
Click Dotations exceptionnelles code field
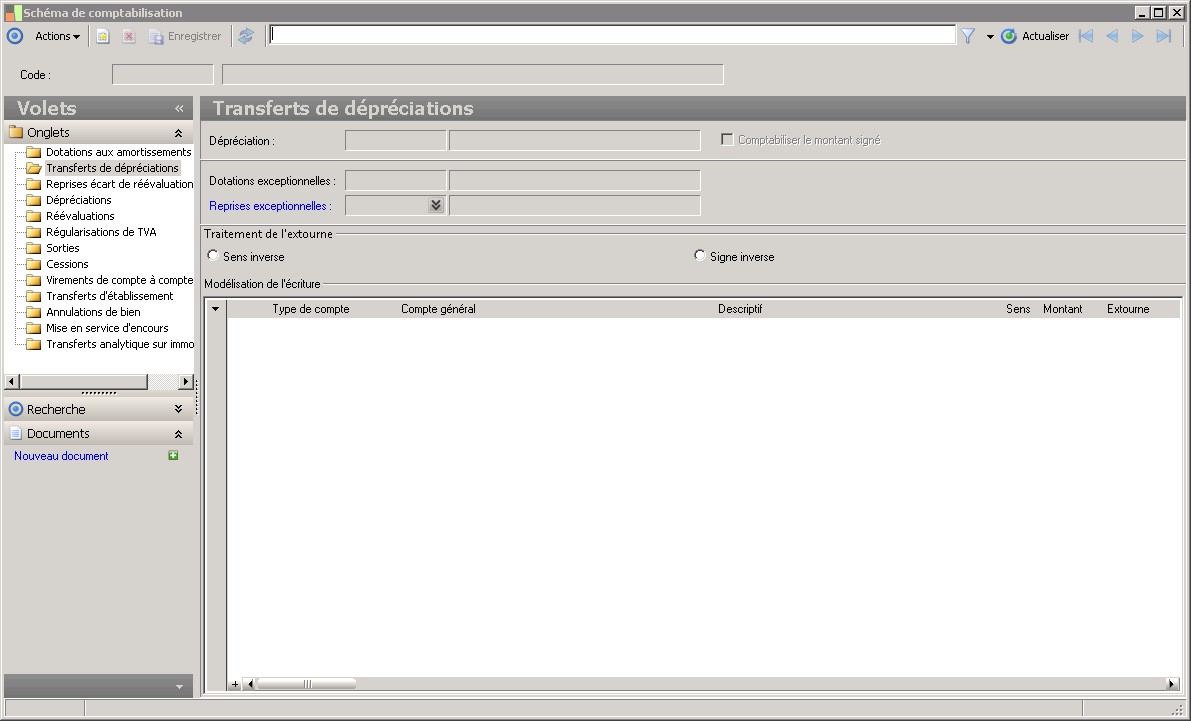pos(396,181)
